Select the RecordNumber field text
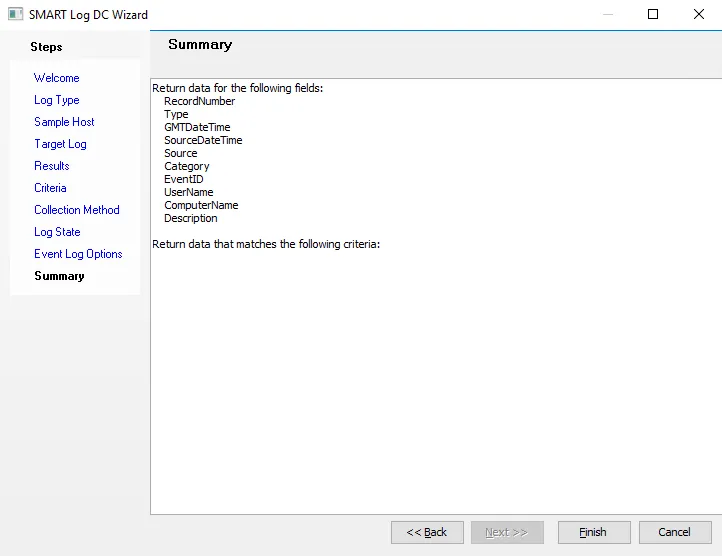 pos(199,101)
